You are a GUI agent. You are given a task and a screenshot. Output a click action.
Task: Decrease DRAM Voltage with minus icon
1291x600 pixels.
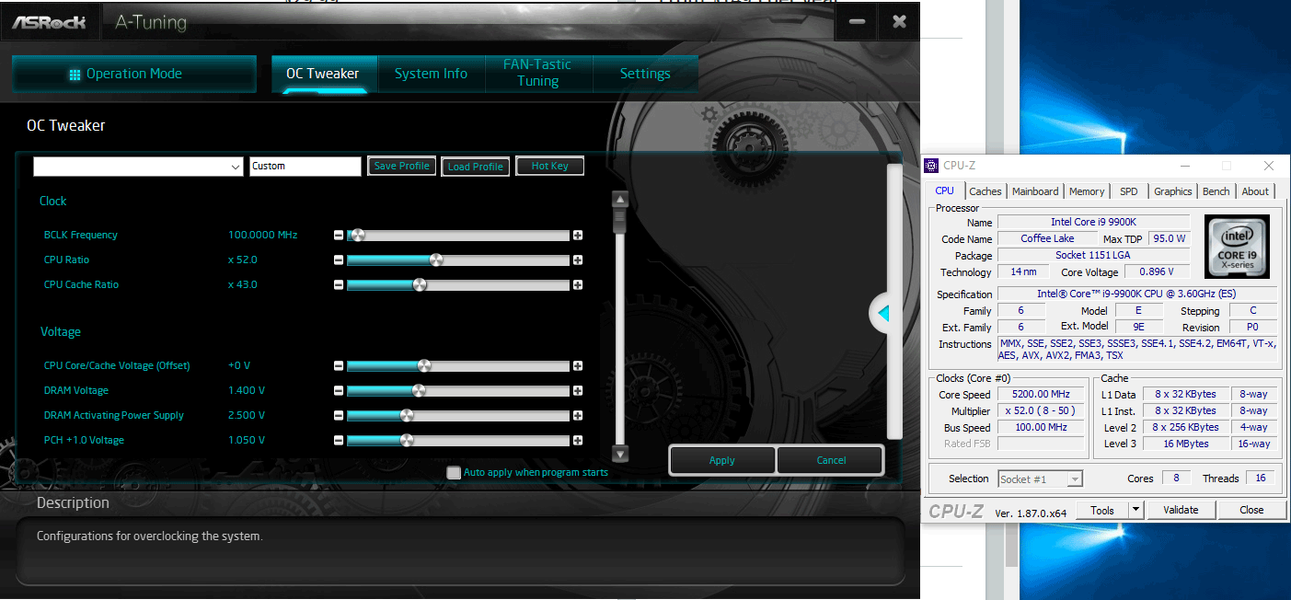(x=338, y=391)
